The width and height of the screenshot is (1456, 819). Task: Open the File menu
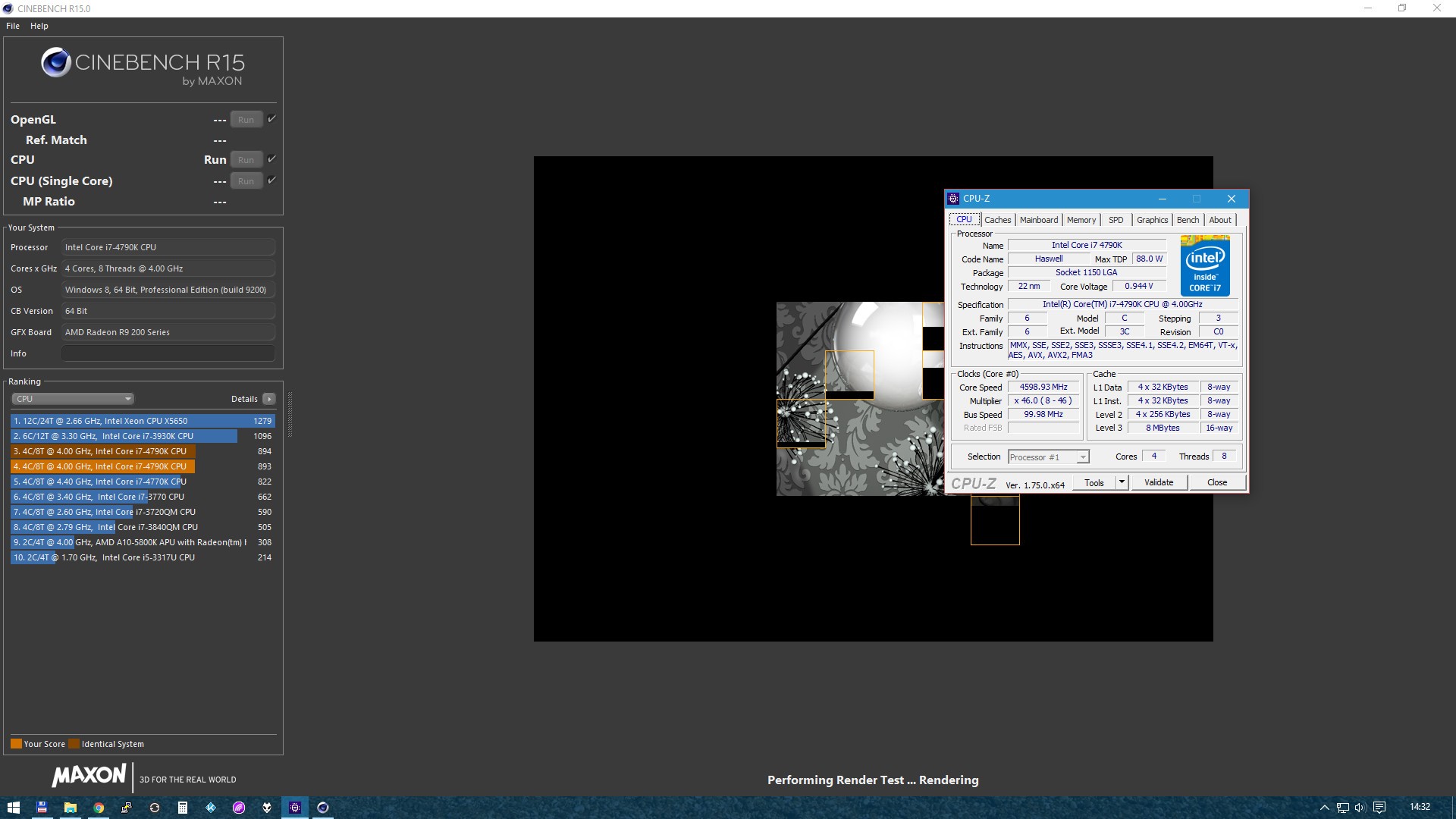coord(13,26)
